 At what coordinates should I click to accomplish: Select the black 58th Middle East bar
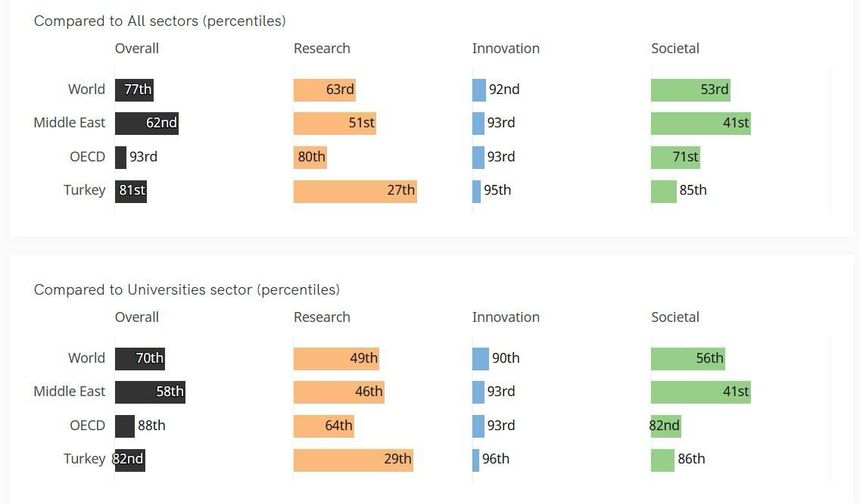click(150, 392)
